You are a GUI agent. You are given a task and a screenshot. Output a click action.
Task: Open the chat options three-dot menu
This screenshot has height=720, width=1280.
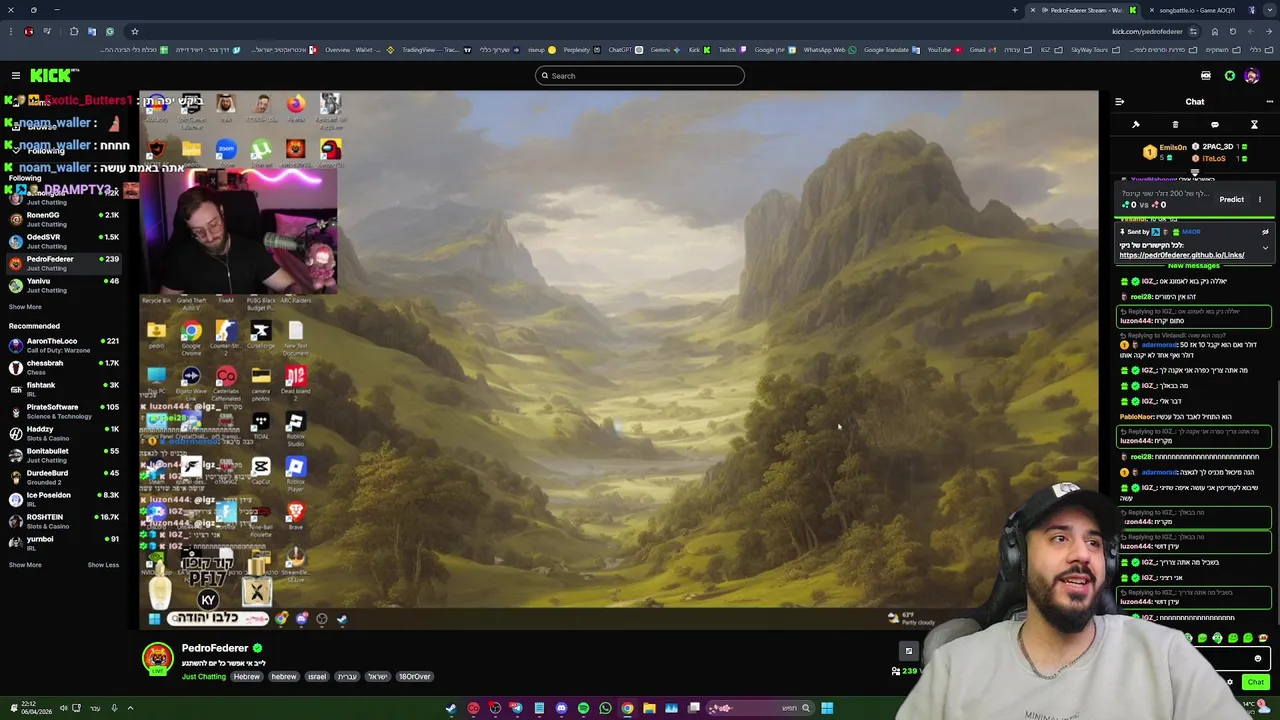1269,102
